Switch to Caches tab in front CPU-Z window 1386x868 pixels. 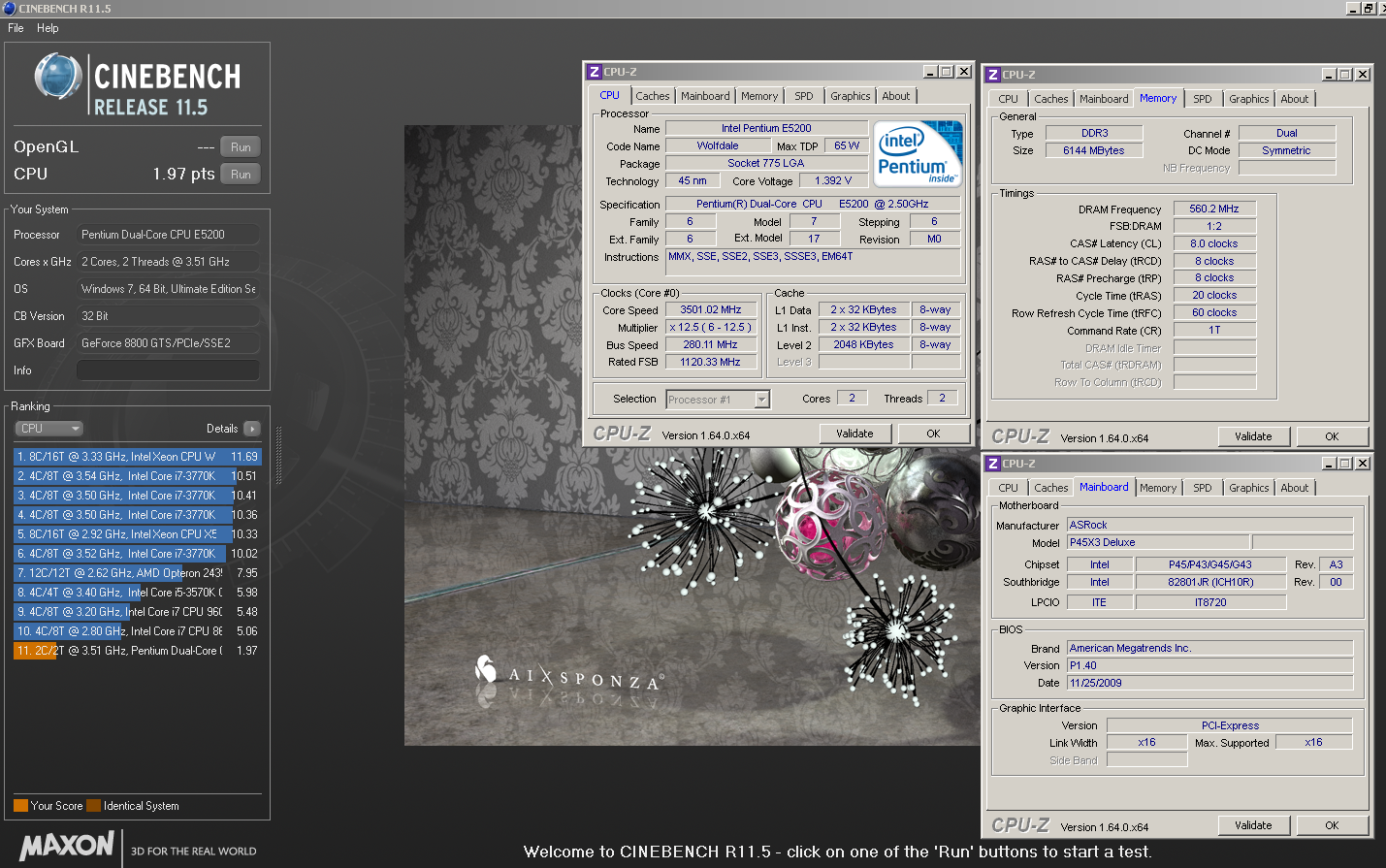click(653, 96)
